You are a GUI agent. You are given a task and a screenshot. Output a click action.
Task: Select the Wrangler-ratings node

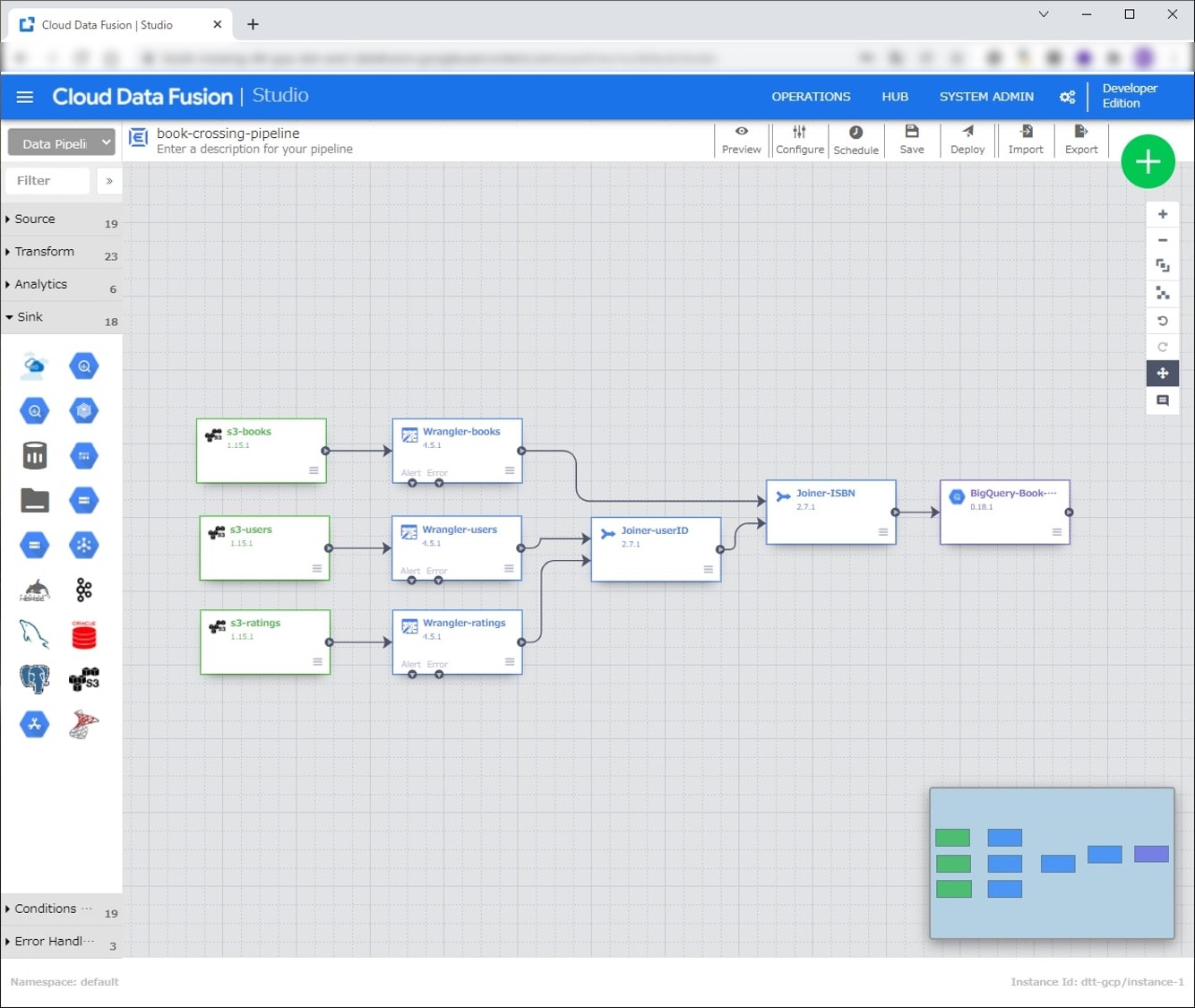(x=457, y=642)
